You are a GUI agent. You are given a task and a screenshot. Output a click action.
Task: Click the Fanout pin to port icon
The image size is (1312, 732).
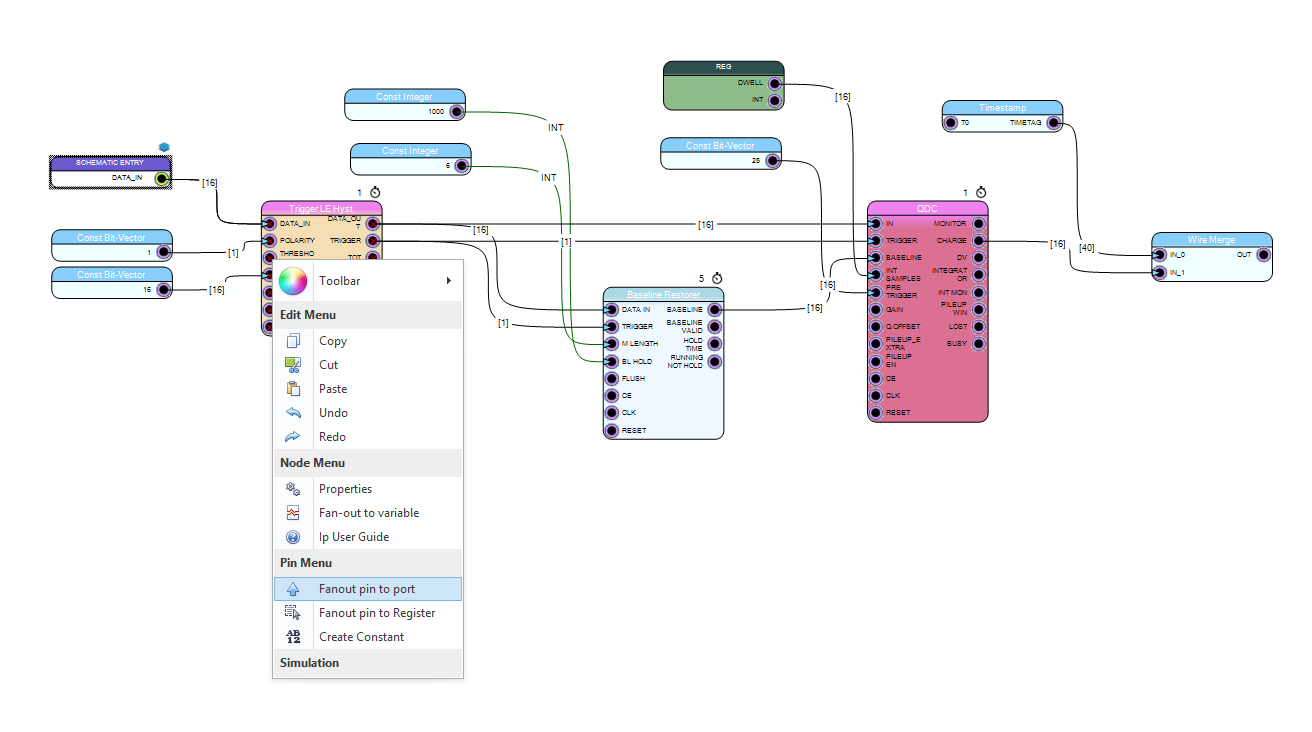point(293,589)
